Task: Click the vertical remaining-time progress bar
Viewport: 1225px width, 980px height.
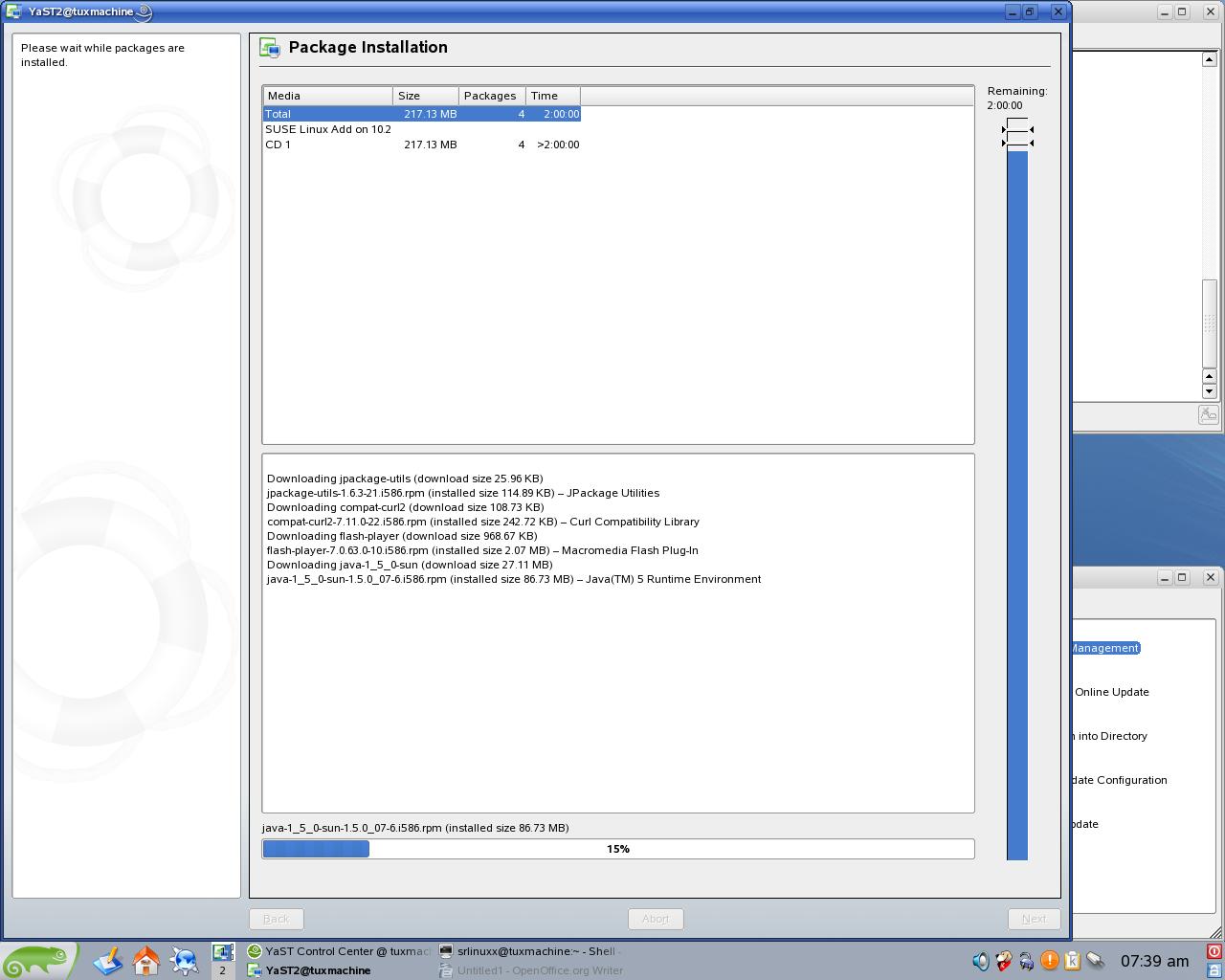Action: [x=1017, y=504]
